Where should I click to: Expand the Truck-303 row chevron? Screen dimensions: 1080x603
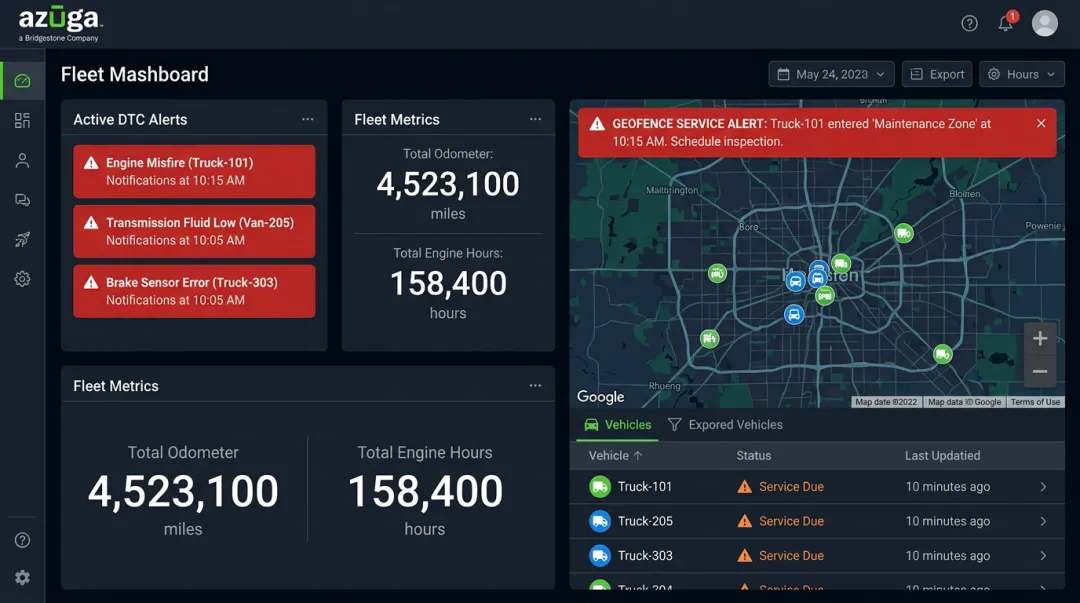click(x=1043, y=555)
